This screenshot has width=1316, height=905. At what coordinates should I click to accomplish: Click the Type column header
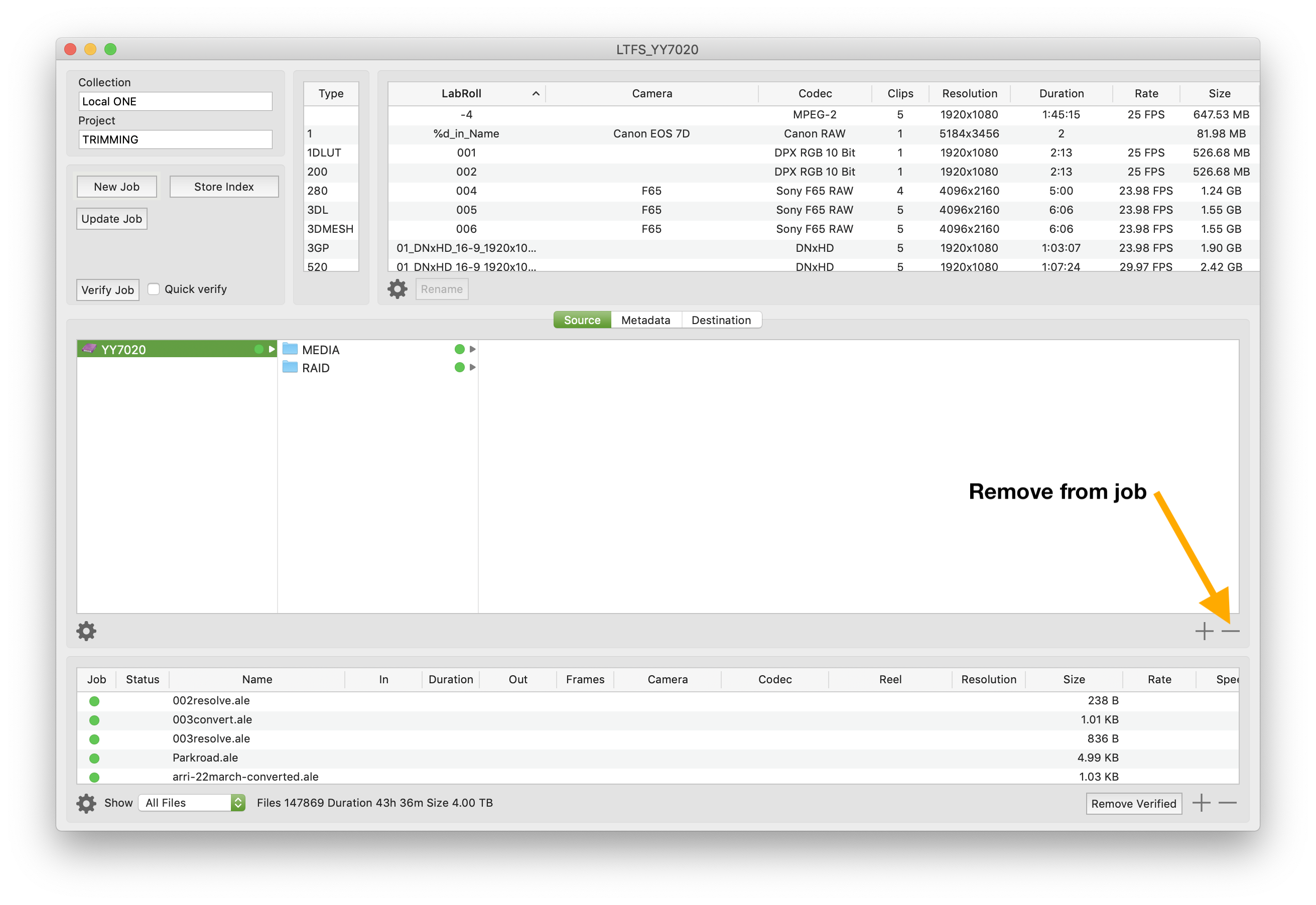pyautogui.click(x=331, y=94)
